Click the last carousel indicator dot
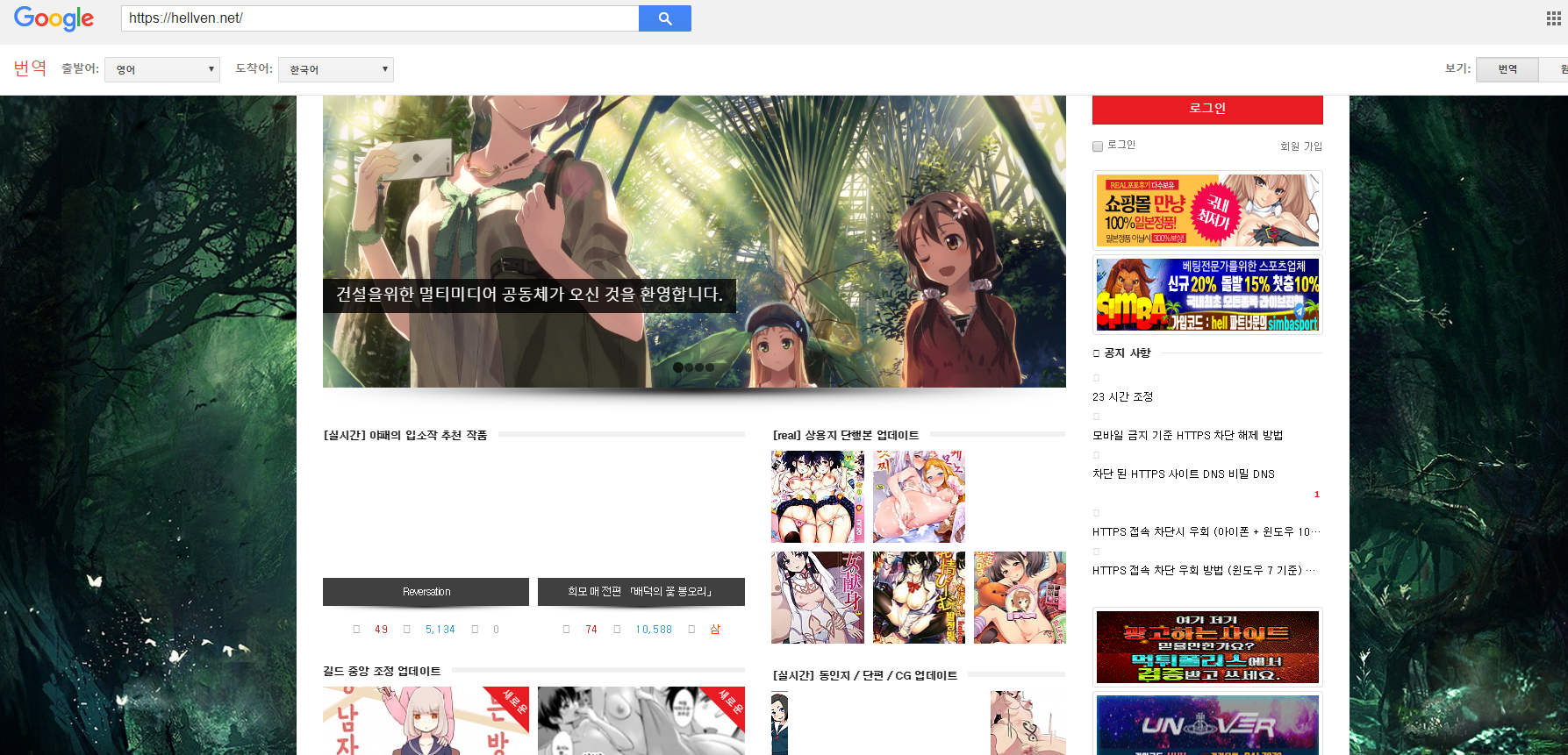 710,367
